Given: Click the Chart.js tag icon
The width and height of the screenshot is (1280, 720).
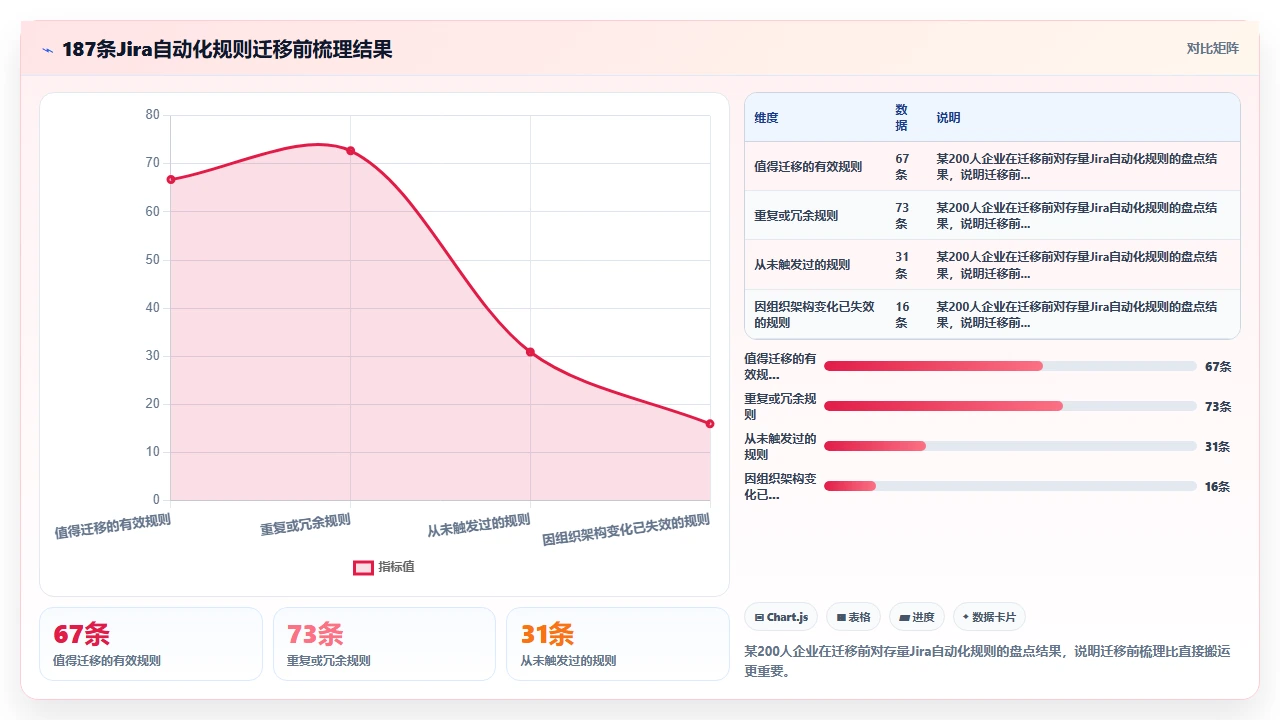Looking at the screenshot, I should 760,617.
